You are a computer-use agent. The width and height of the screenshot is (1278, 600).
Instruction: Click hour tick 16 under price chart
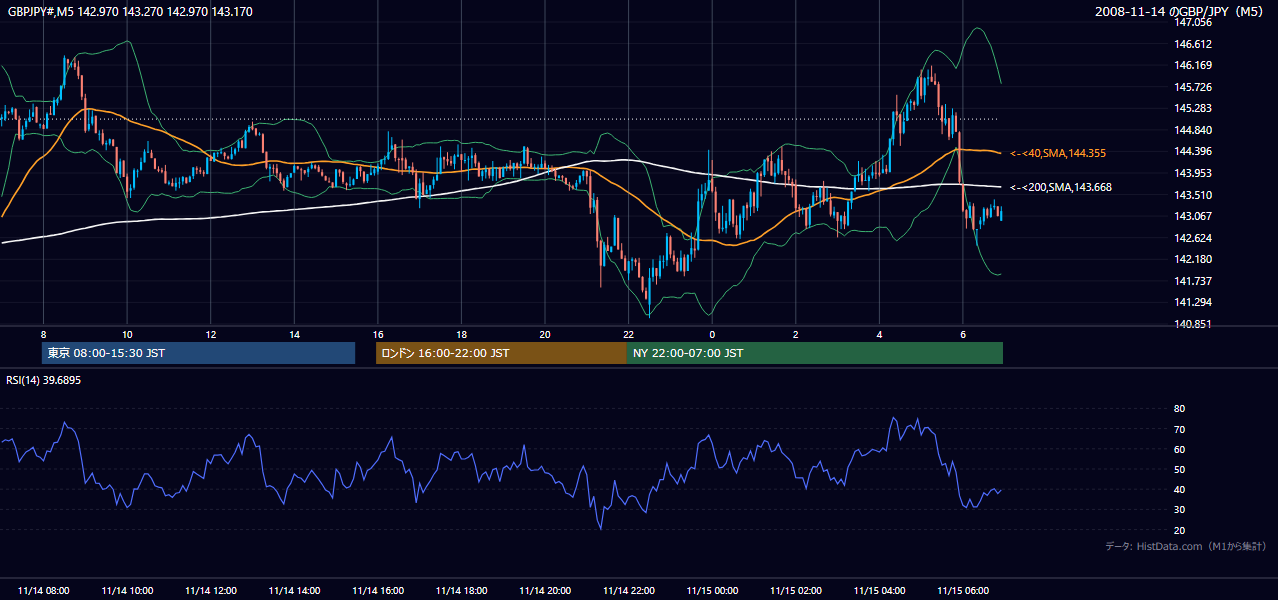click(378, 334)
